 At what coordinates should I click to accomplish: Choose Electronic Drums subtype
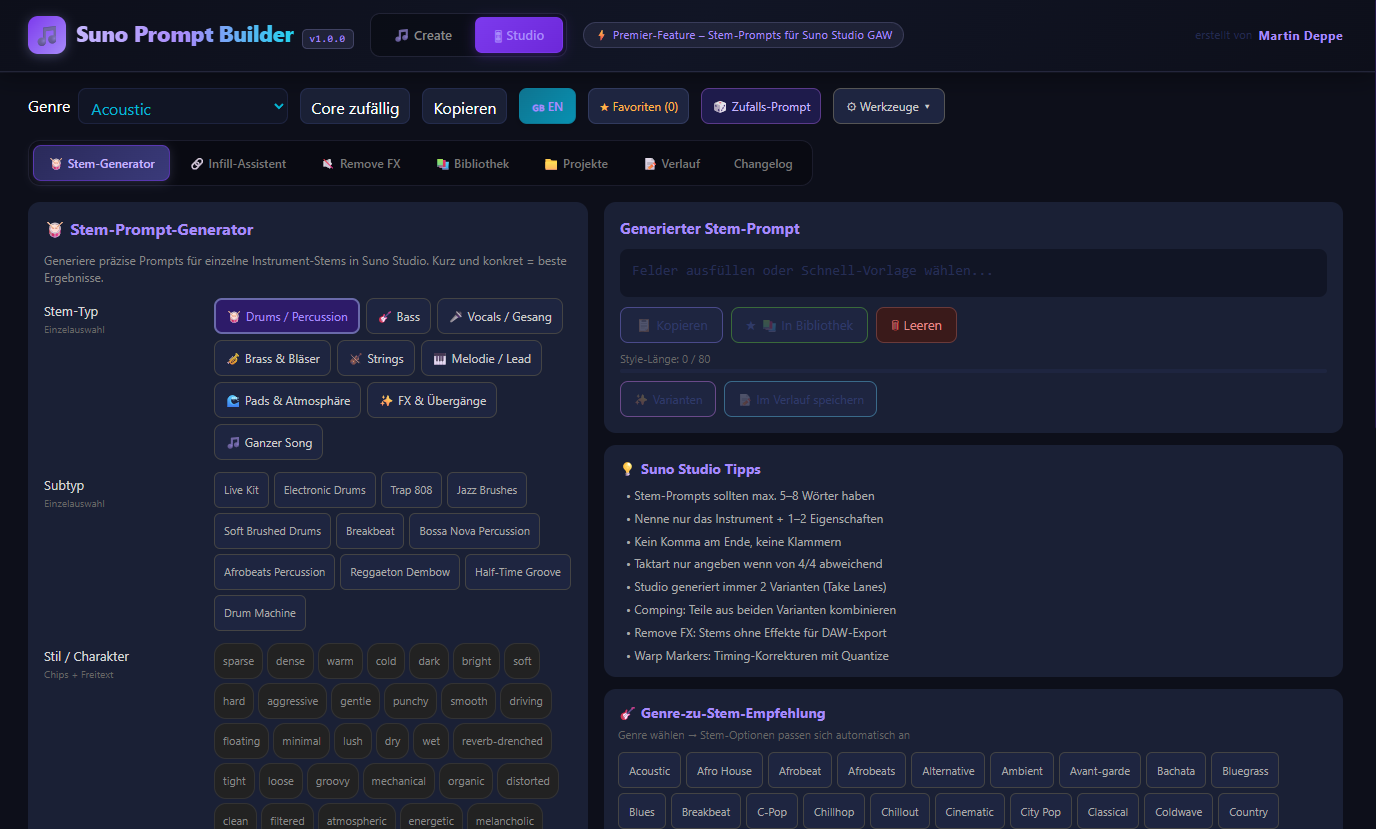point(325,490)
